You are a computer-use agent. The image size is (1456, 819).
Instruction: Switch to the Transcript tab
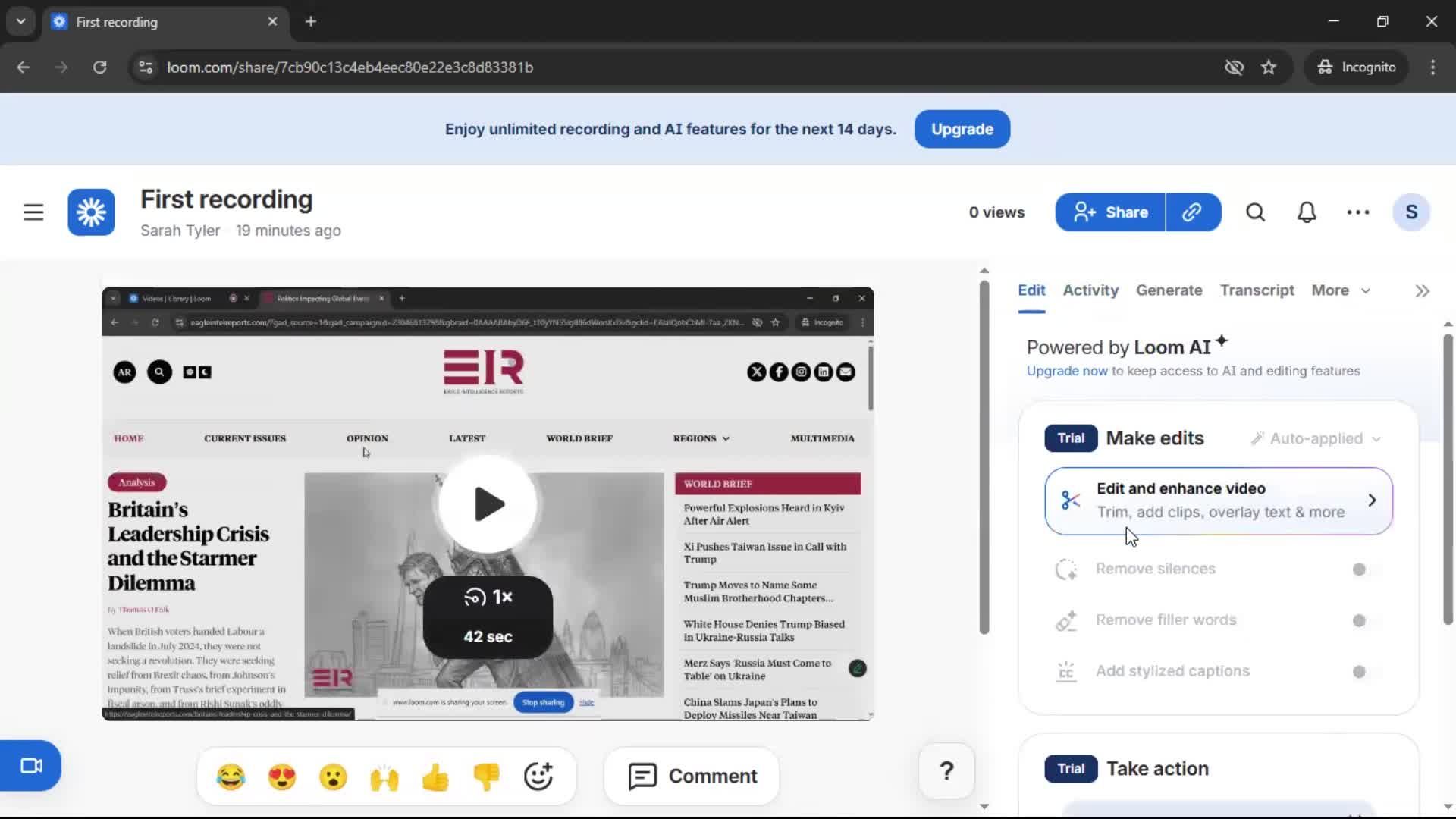pyautogui.click(x=1257, y=290)
